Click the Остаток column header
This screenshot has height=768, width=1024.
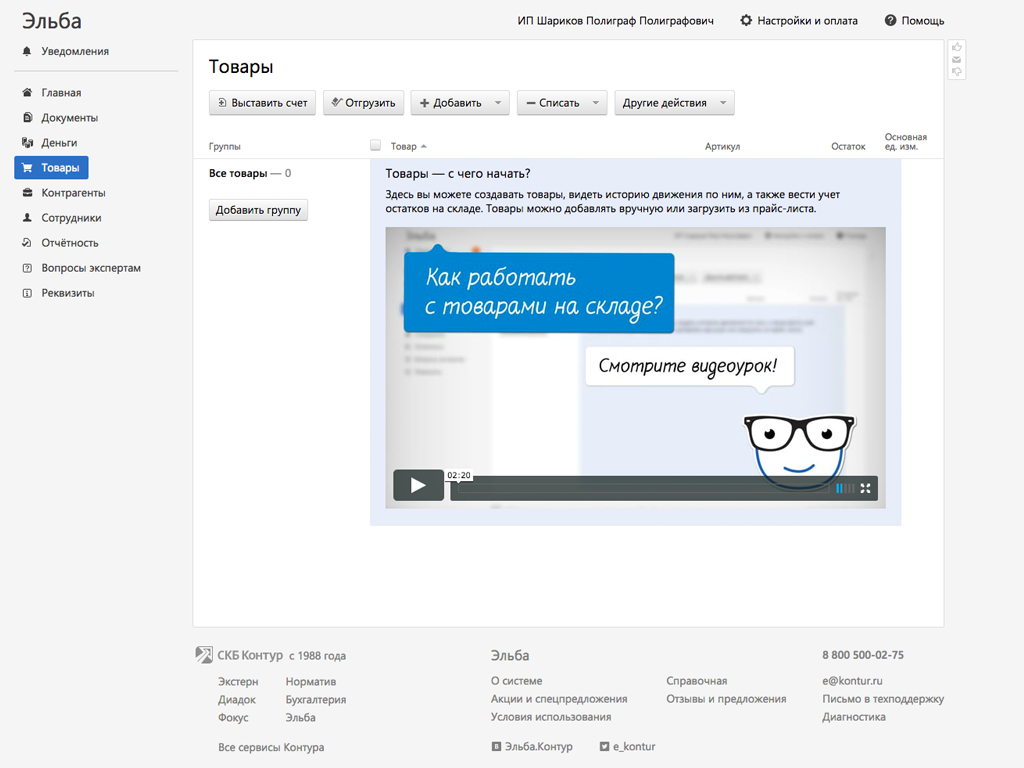848,146
